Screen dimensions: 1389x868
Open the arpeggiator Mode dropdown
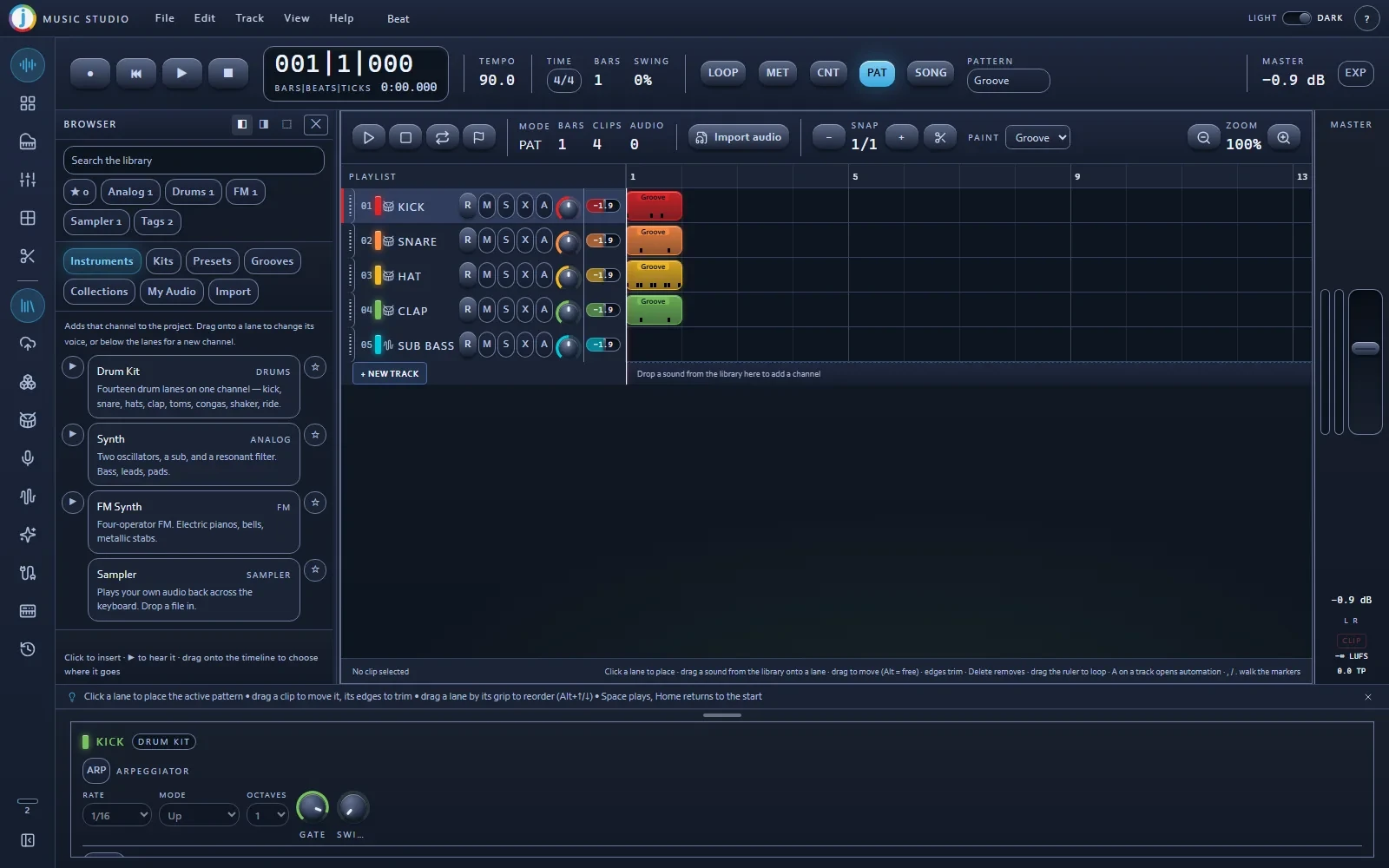click(199, 816)
